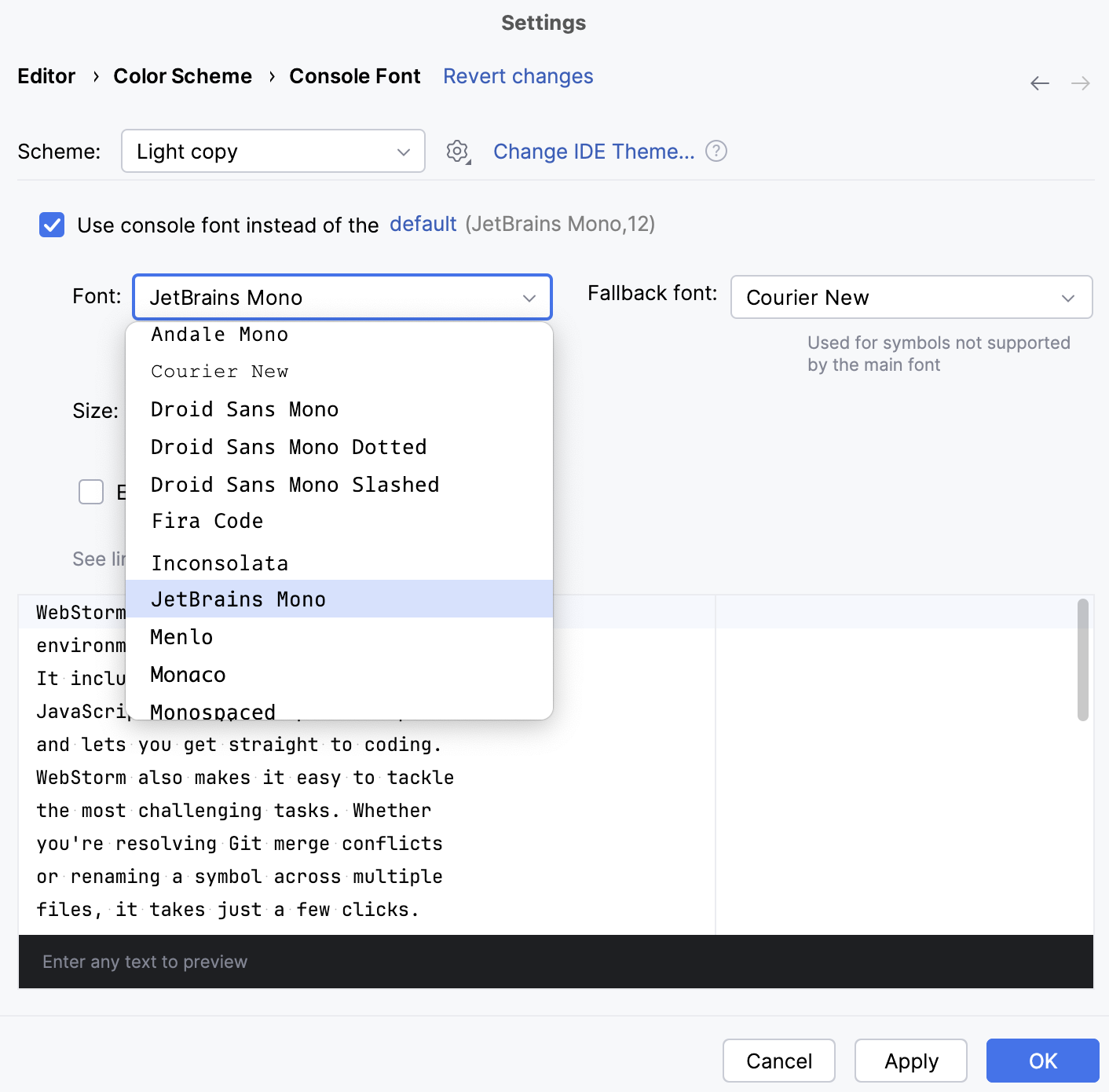Screen dimensions: 1109x1092
Task: Click the help question mark icon
Action: point(716,151)
